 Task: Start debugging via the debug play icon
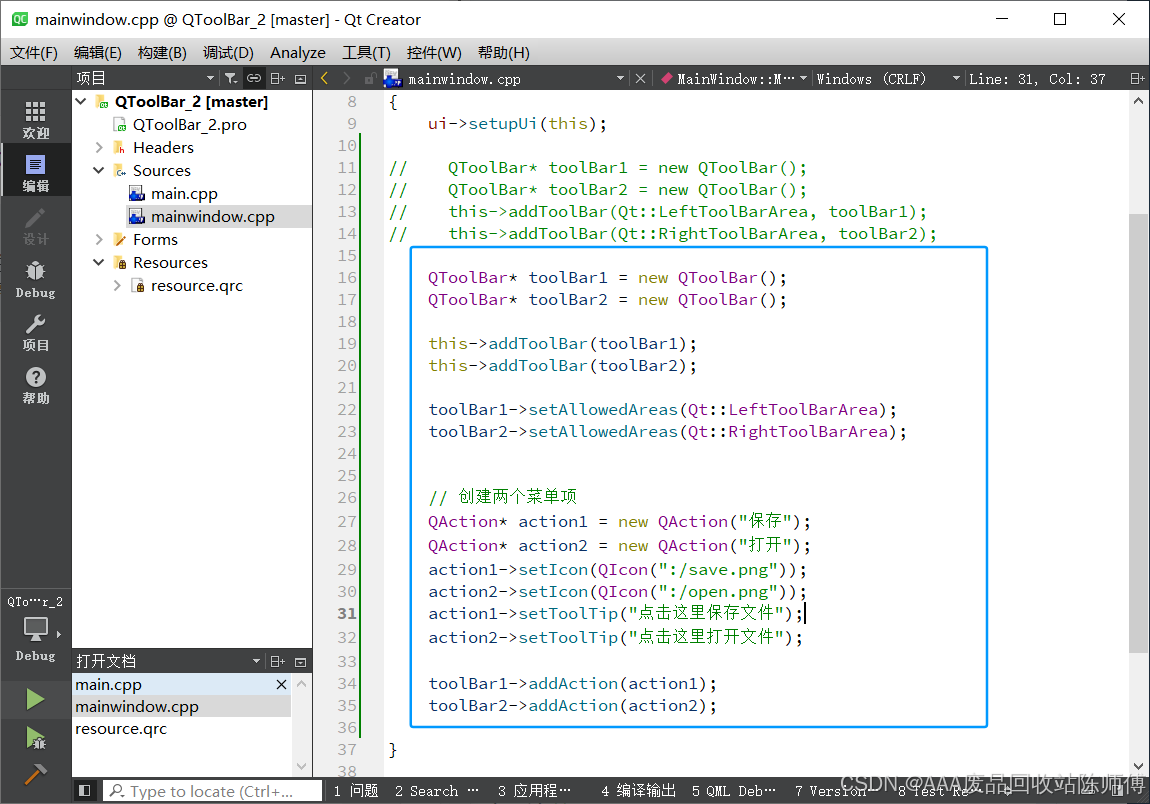(35, 735)
